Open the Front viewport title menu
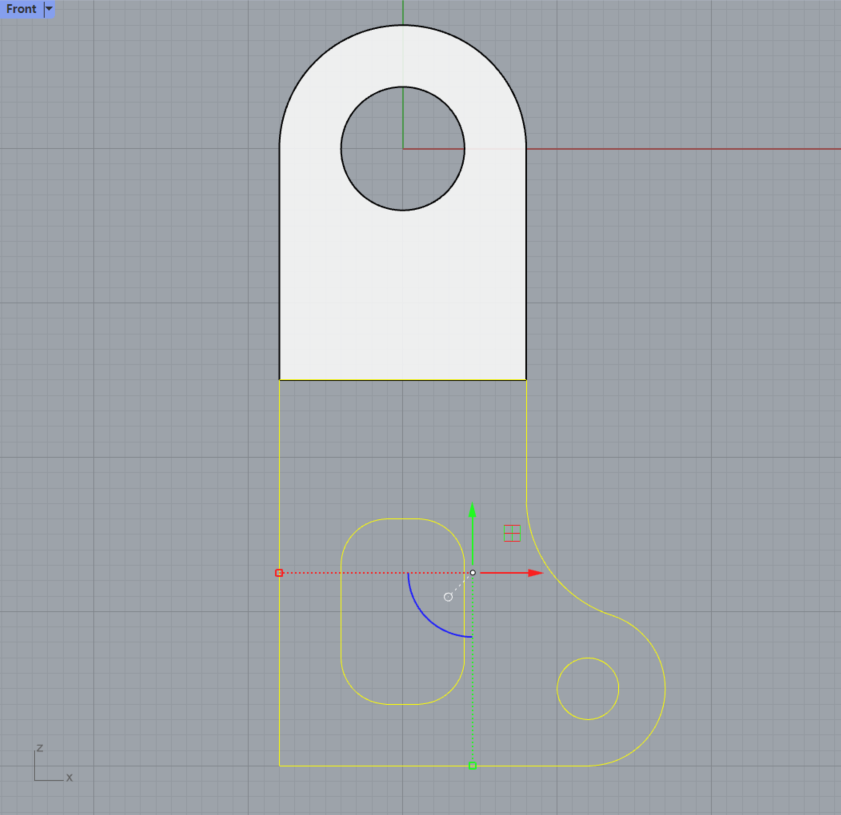The height and width of the screenshot is (815, 841). coord(21,9)
